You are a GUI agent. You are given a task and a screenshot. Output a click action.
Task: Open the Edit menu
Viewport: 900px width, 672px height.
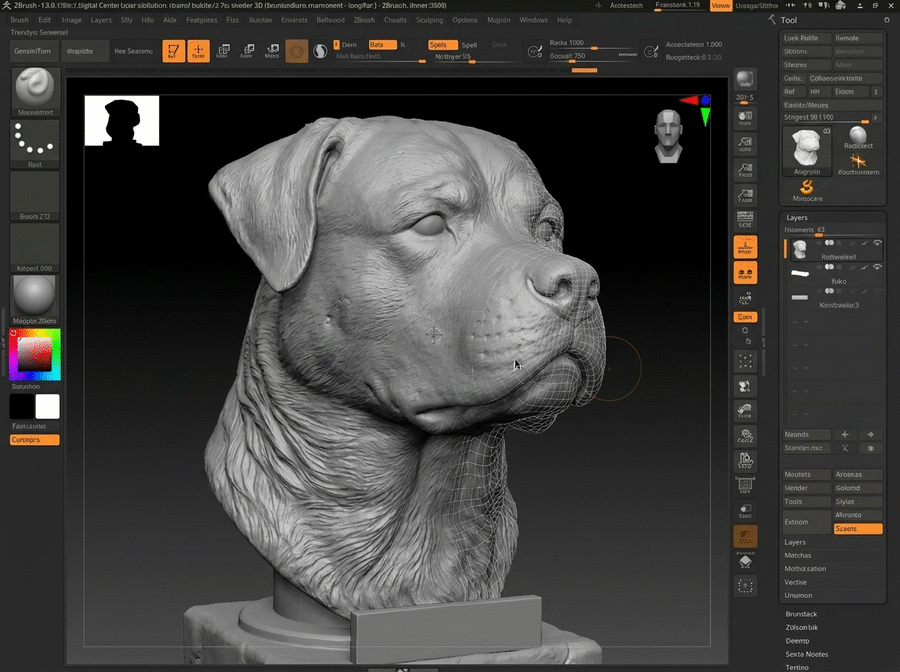(x=44, y=20)
